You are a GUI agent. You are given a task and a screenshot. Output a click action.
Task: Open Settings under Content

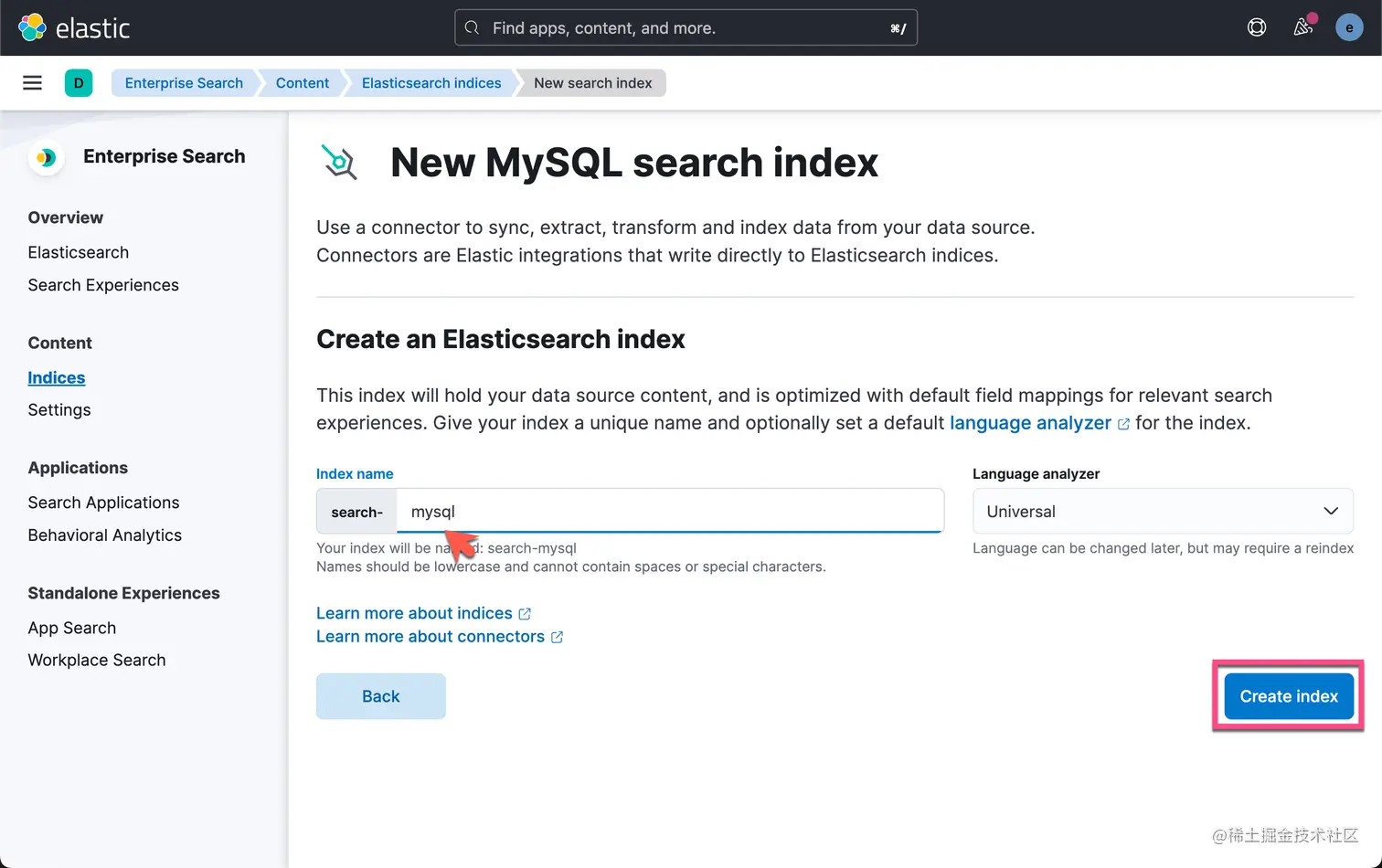tap(59, 410)
